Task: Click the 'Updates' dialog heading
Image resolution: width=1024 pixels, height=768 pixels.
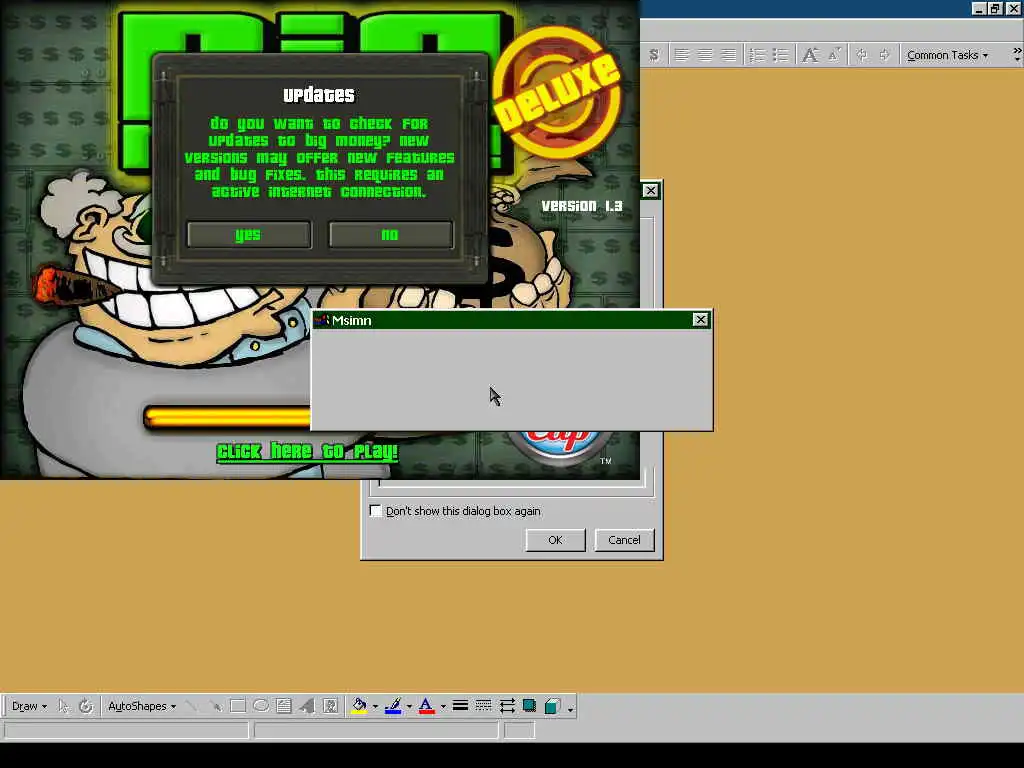Action: 319,95
